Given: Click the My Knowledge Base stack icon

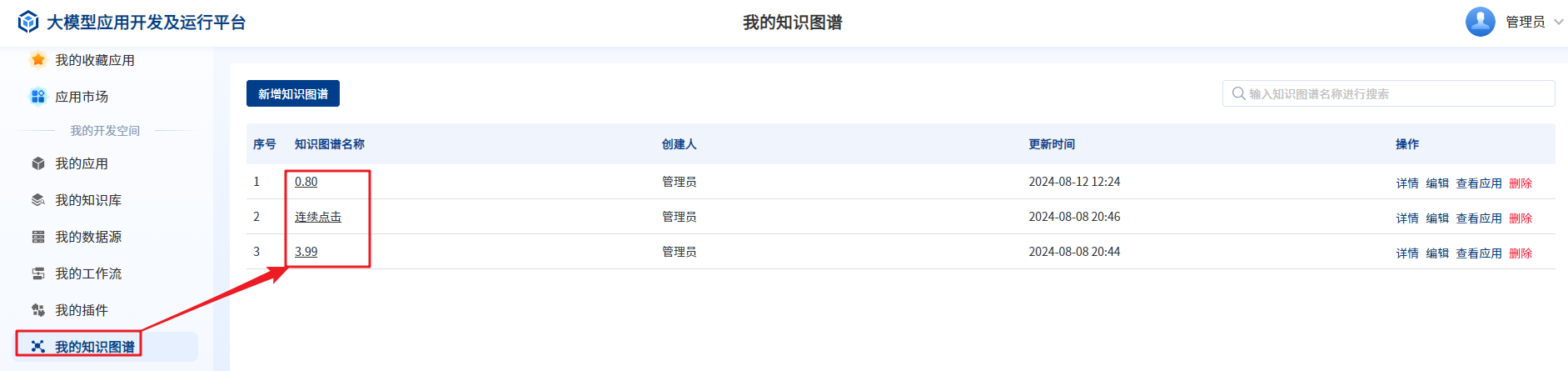Looking at the screenshot, I should click(x=37, y=200).
